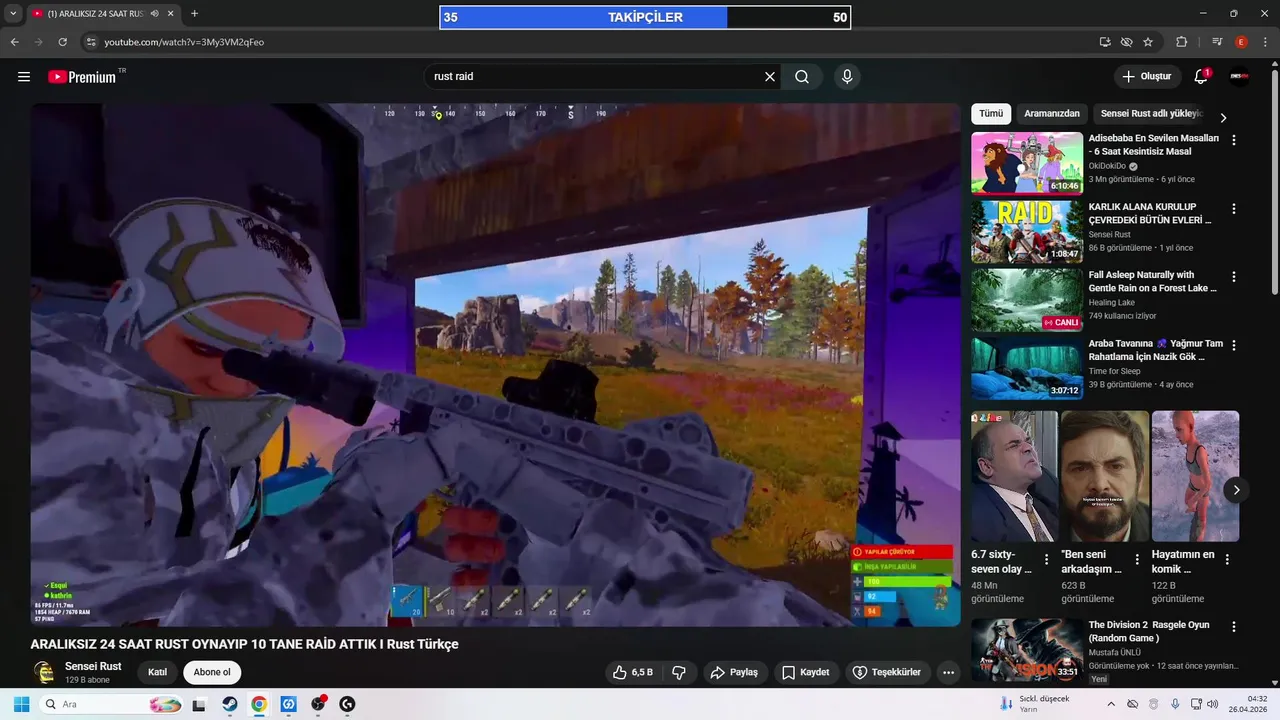The width and height of the screenshot is (1280, 720).
Task: Open options for 'Ben seni arkadaşım' short
Action: [1137, 560]
